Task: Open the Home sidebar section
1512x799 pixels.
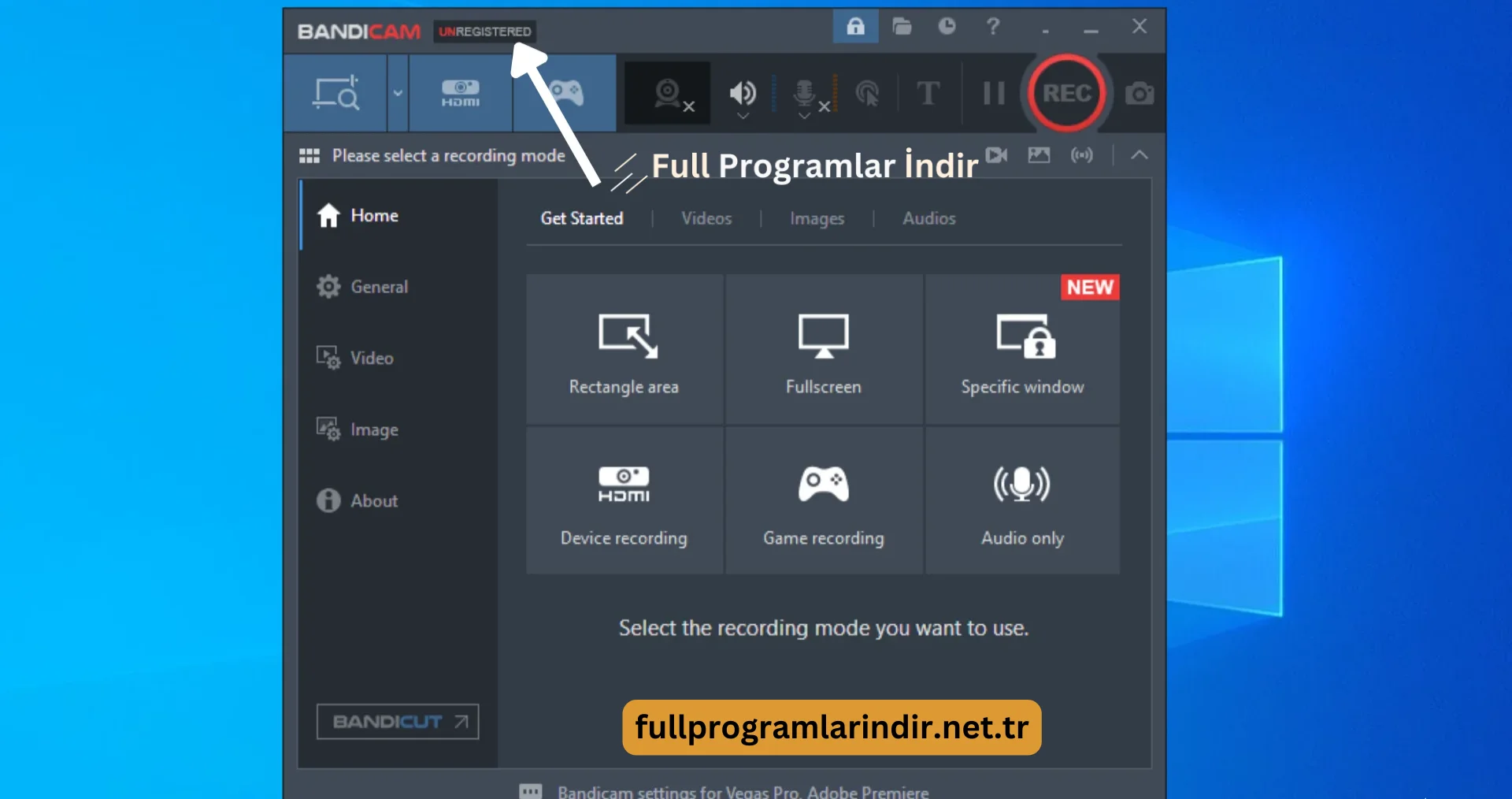Action: point(398,215)
